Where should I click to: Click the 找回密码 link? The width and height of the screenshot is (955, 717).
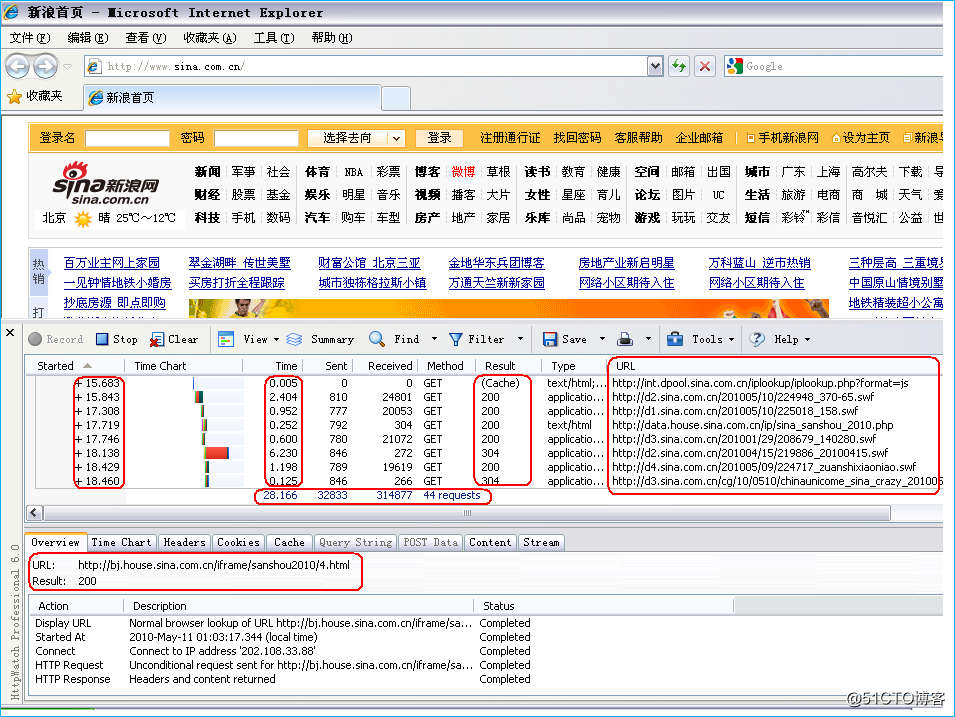pos(577,138)
